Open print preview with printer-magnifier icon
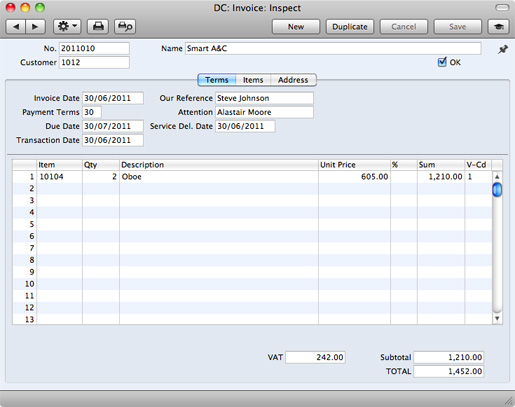This screenshot has height=407, width=515. click(125, 27)
